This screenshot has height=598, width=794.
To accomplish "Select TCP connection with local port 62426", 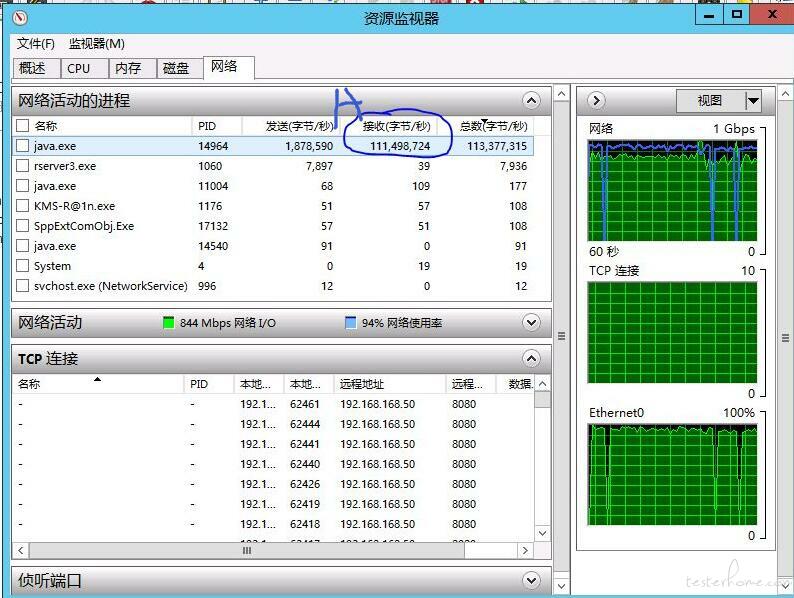I will pos(273,484).
